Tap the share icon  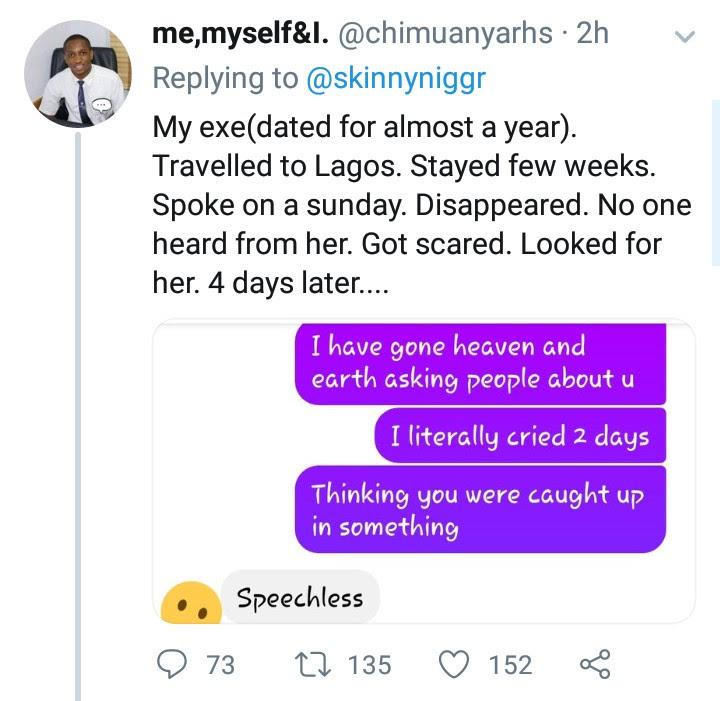tap(593, 664)
